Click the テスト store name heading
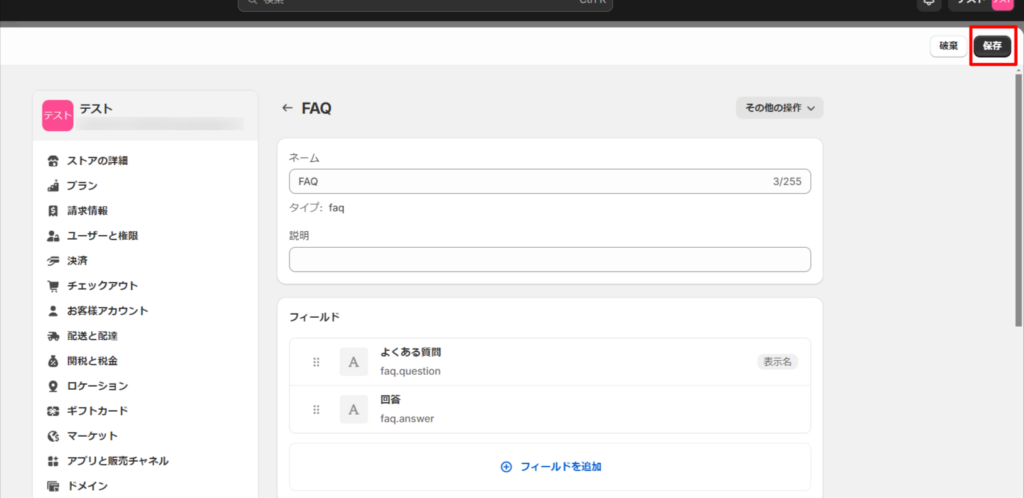 coord(96,108)
